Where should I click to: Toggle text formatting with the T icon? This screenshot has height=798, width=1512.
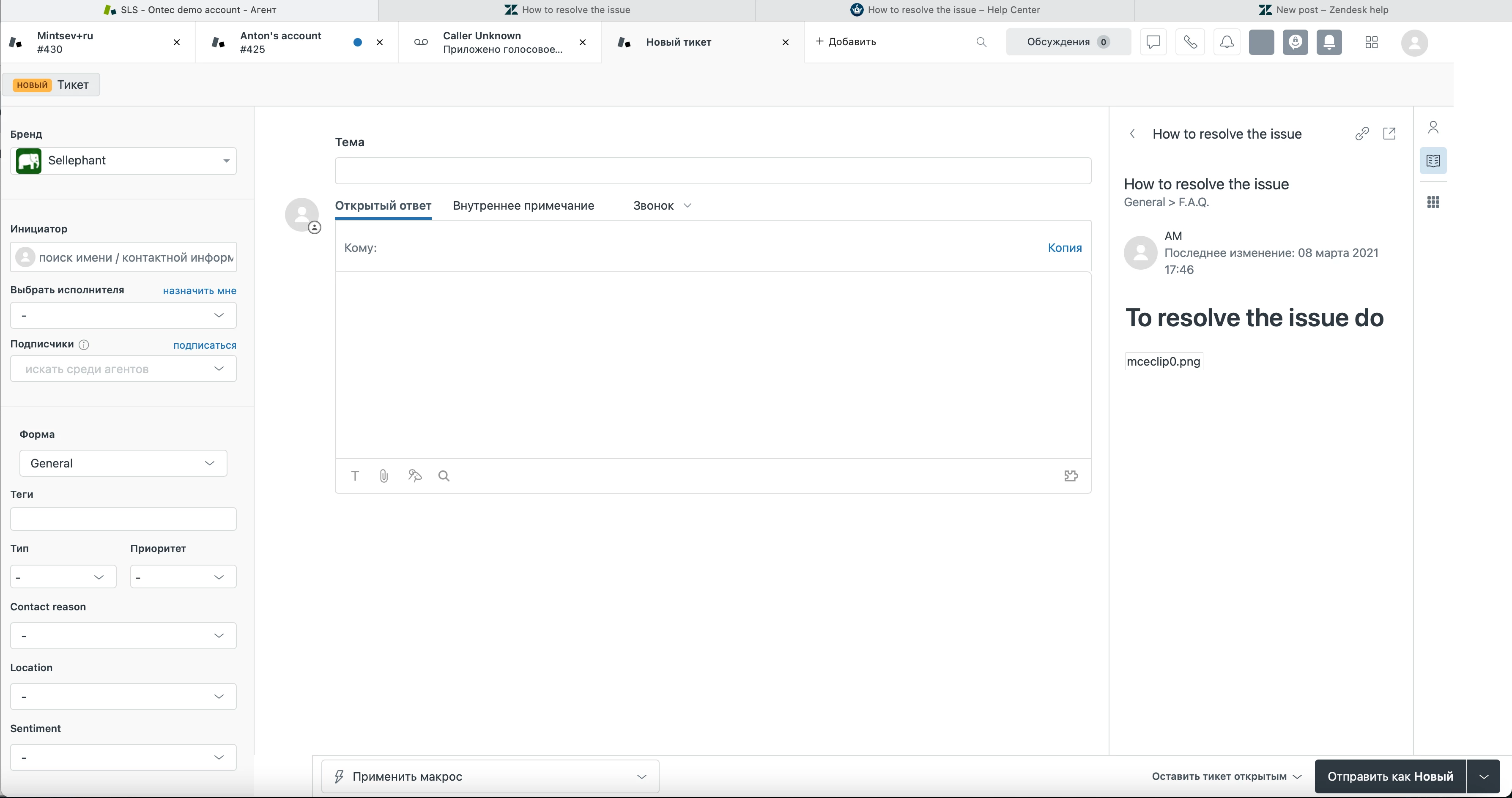coord(354,476)
